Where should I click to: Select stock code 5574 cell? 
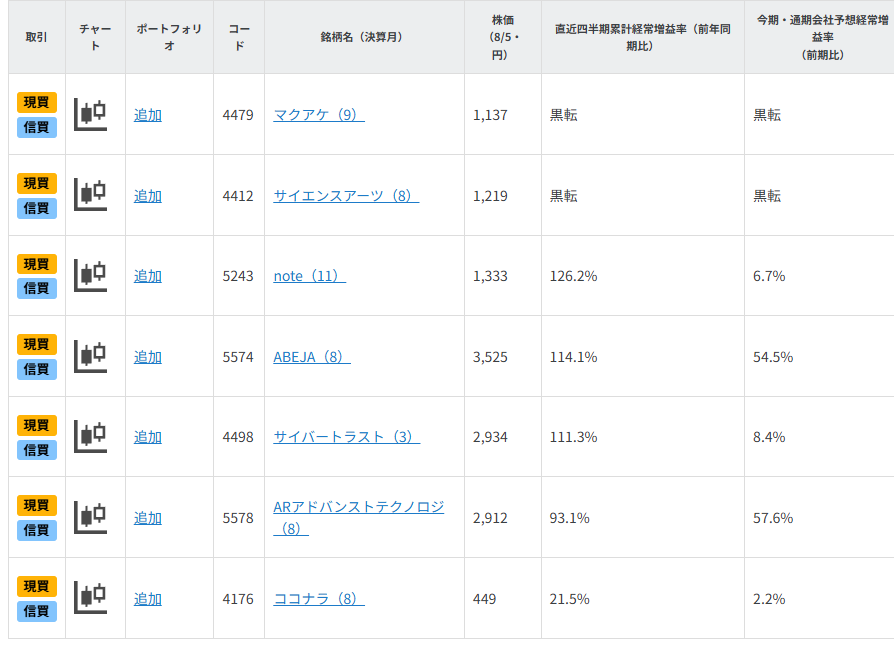click(x=238, y=357)
